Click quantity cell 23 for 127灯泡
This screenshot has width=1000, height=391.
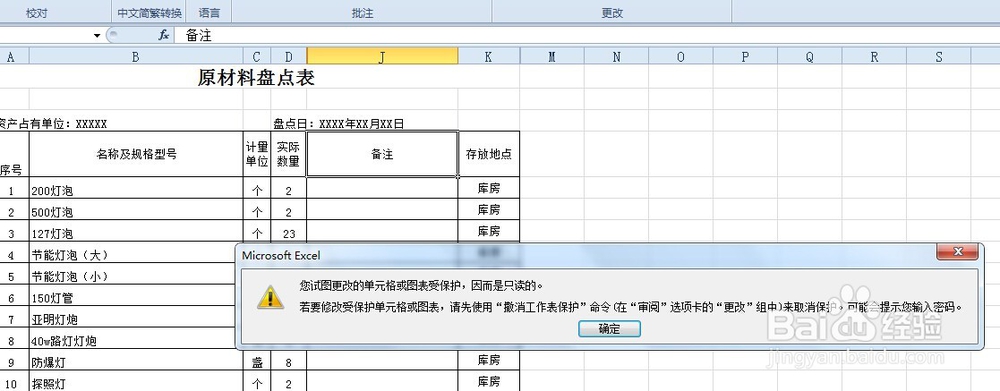(x=289, y=232)
